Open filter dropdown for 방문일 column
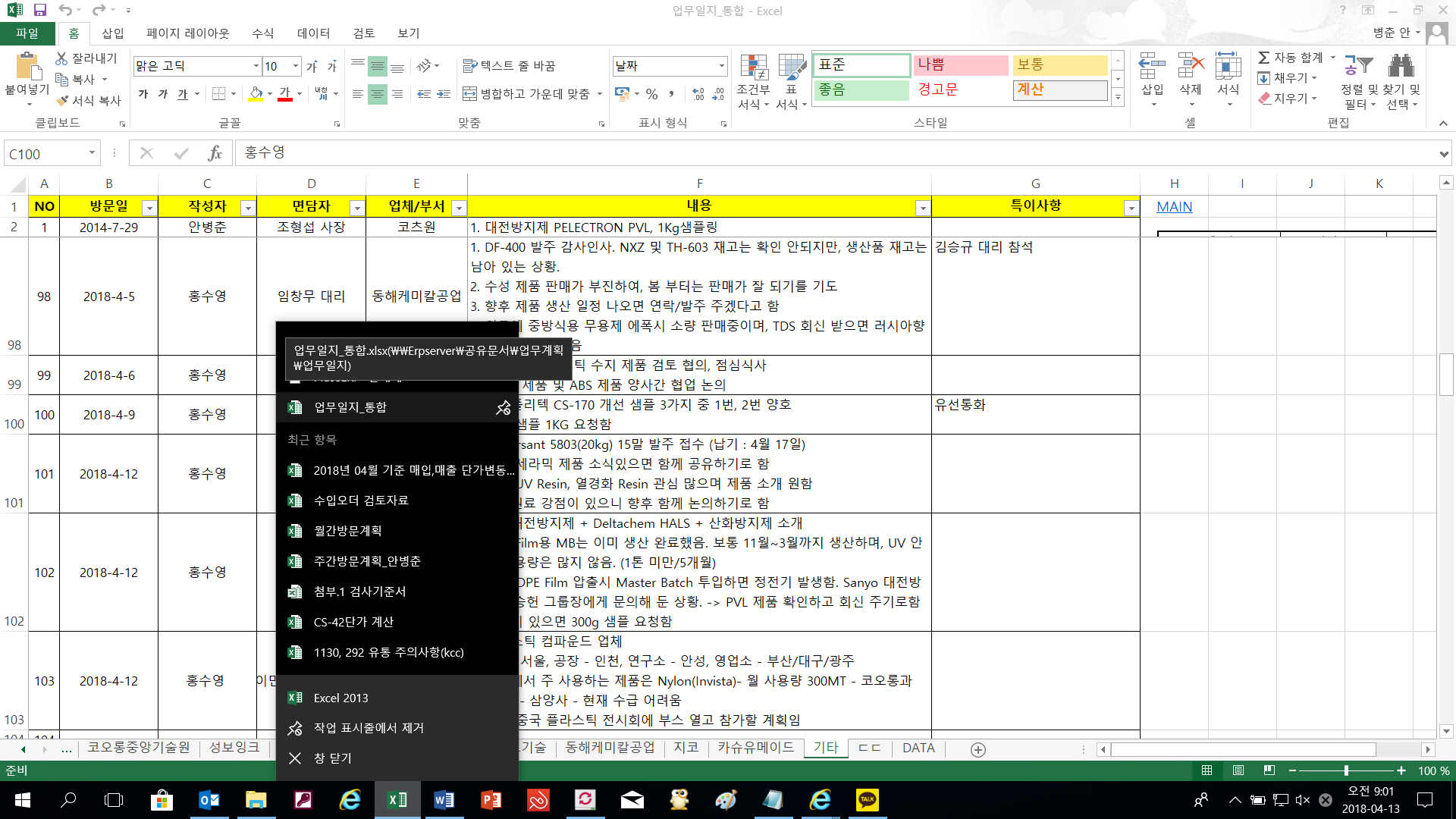The height and width of the screenshot is (819, 1456). tap(149, 208)
